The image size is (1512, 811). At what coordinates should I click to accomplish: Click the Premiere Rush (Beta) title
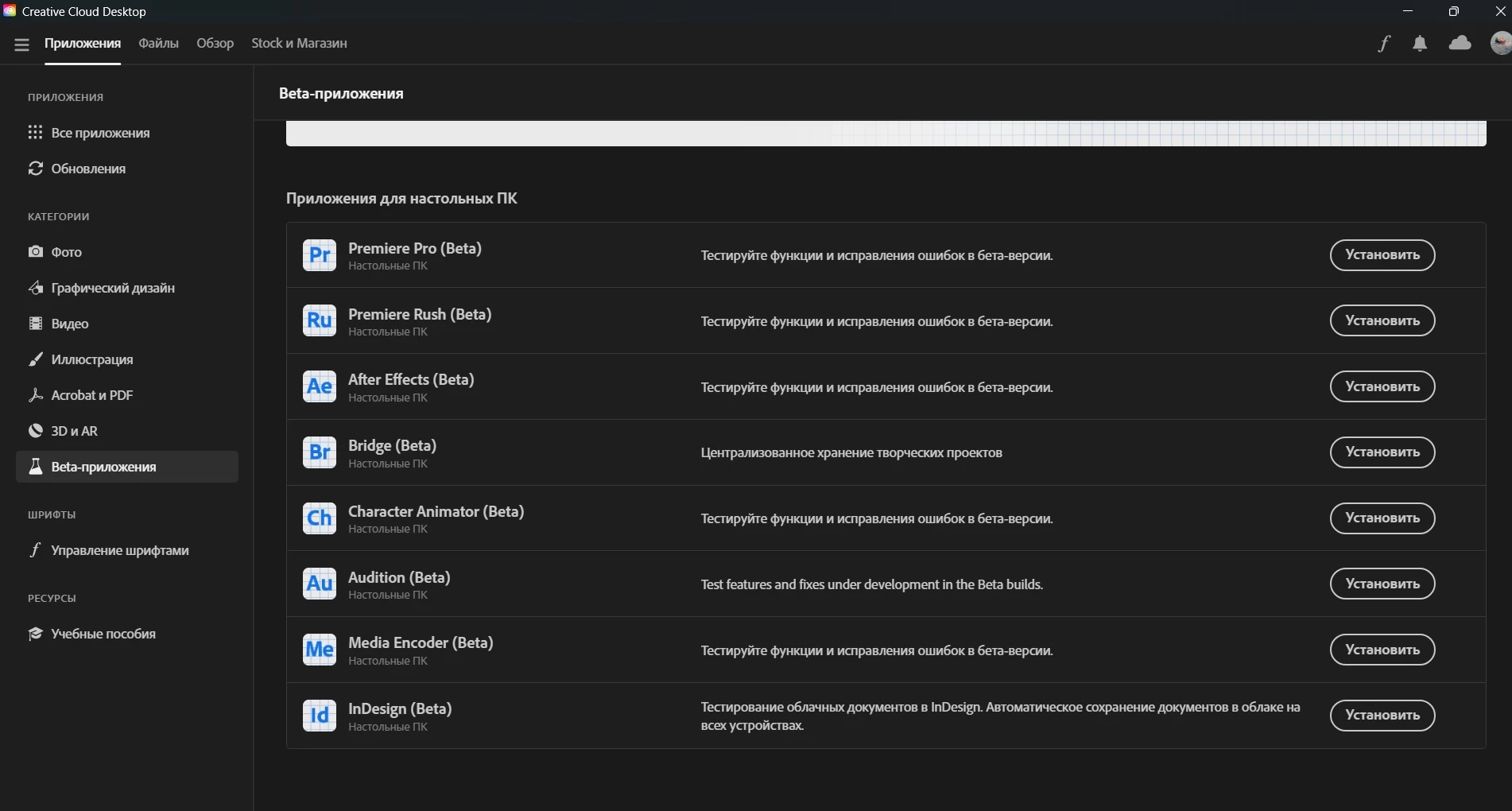click(x=420, y=314)
